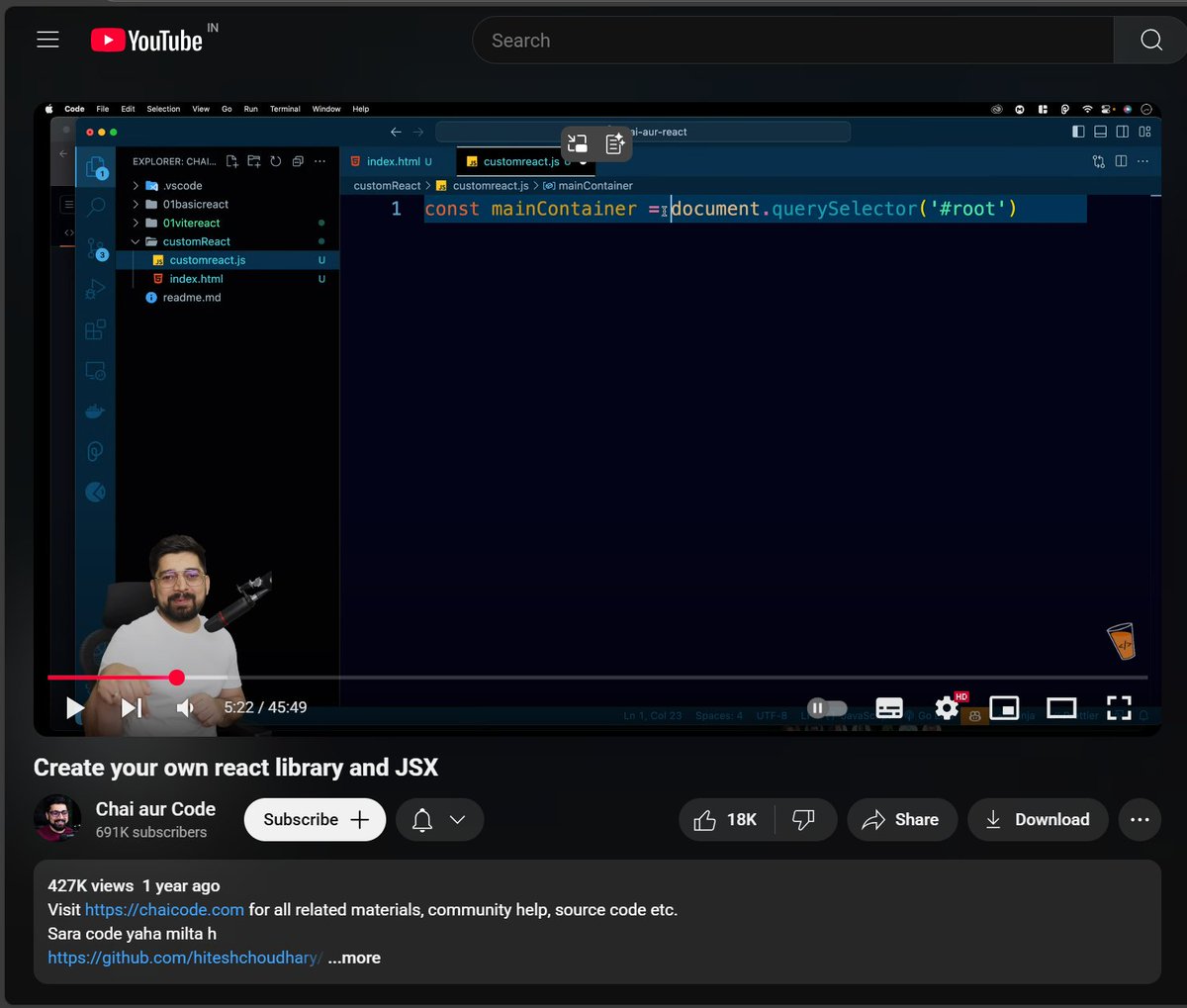The width and height of the screenshot is (1187, 1008).
Task: Click the 5:22 / 45:49 time display
Action: click(265, 707)
